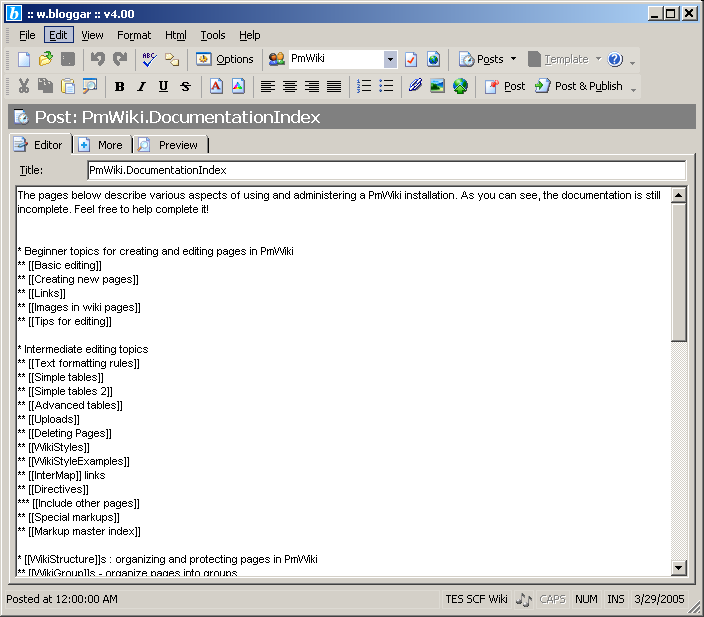Align text right
The width and height of the screenshot is (704, 617).
pos(312,86)
